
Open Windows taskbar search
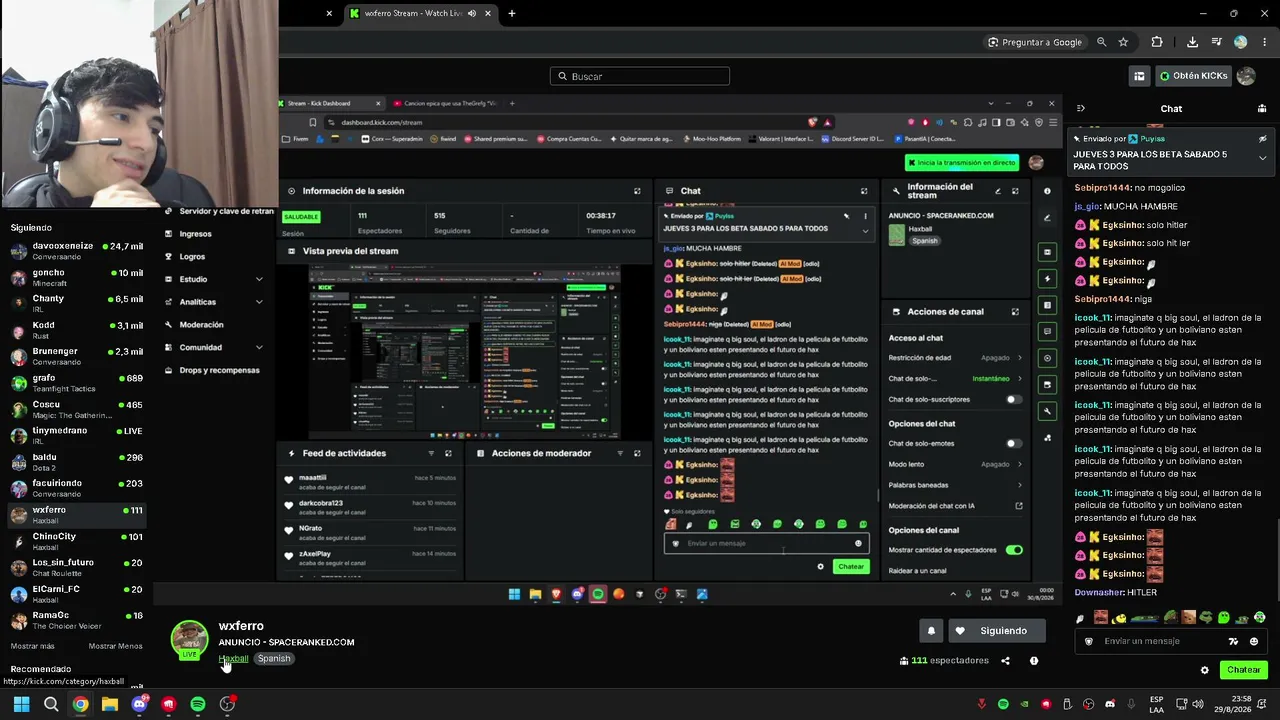point(51,704)
